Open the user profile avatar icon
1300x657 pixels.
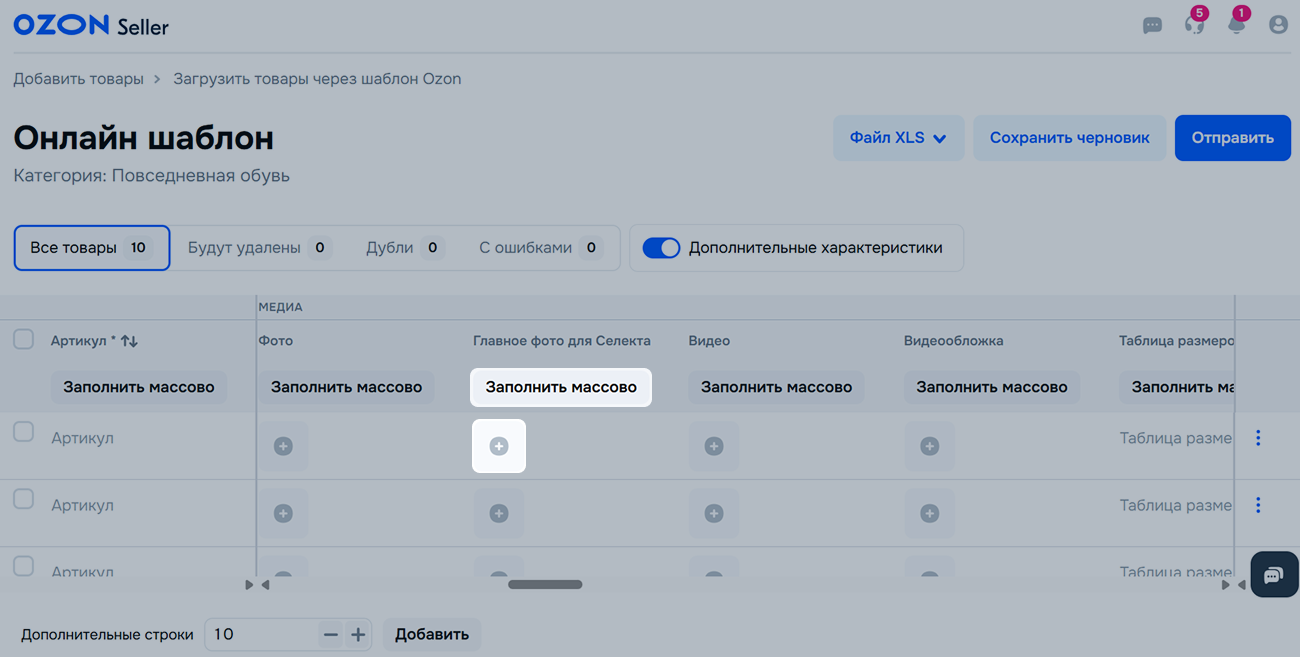coord(1278,25)
